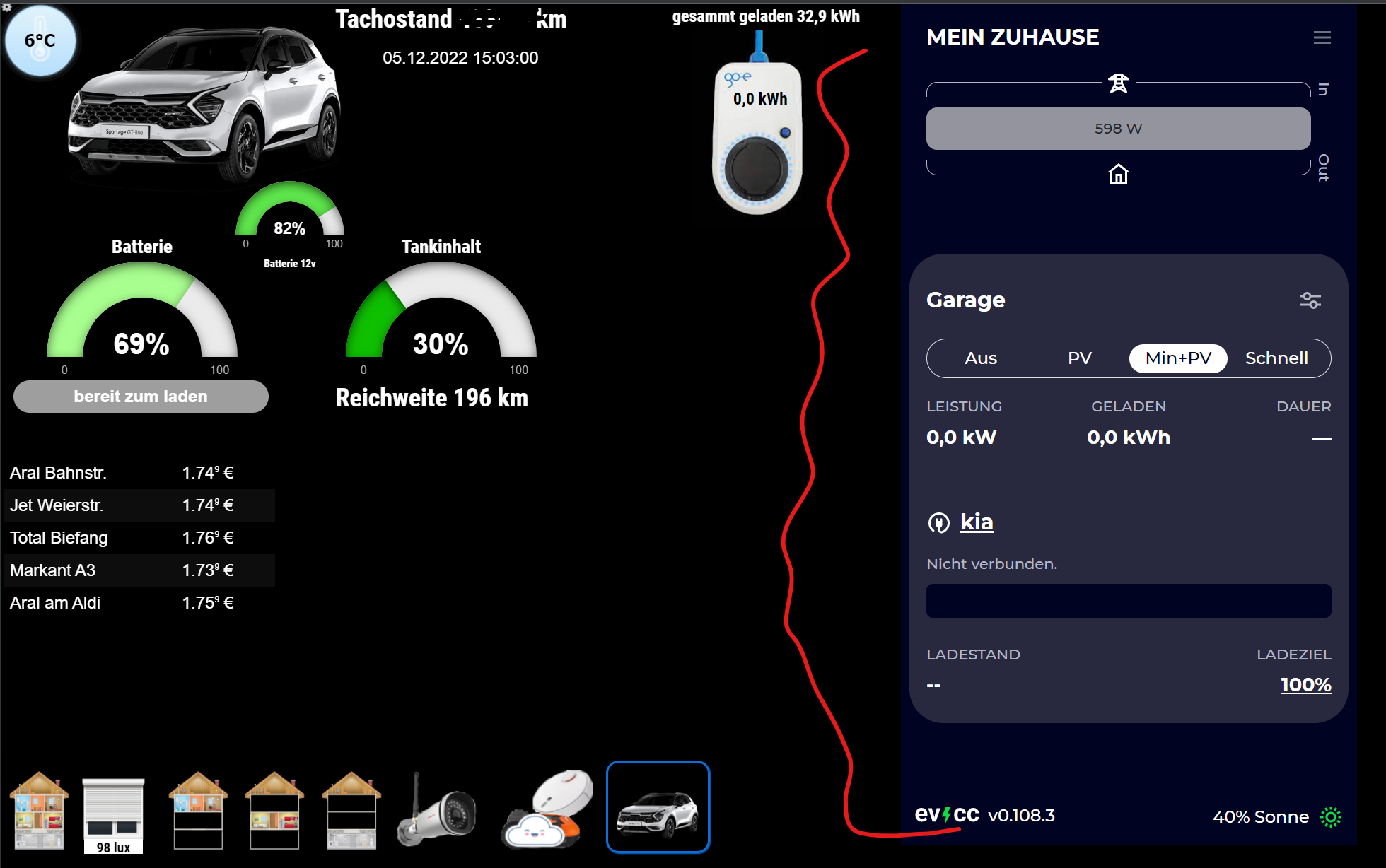1386x868 pixels.
Task: Open the kia vehicle link
Action: point(977,522)
